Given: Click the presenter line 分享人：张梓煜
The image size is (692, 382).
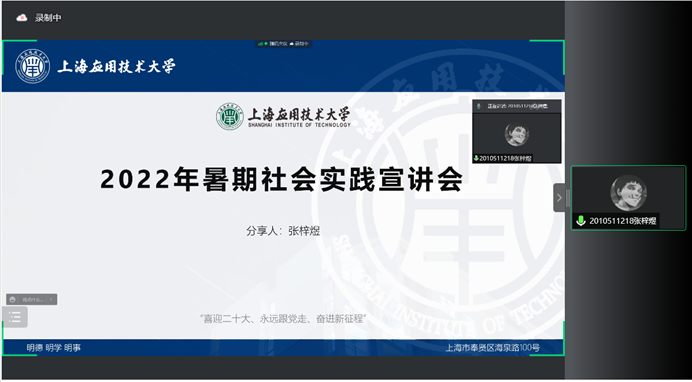Looking at the screenshot, I should point(283,231).
